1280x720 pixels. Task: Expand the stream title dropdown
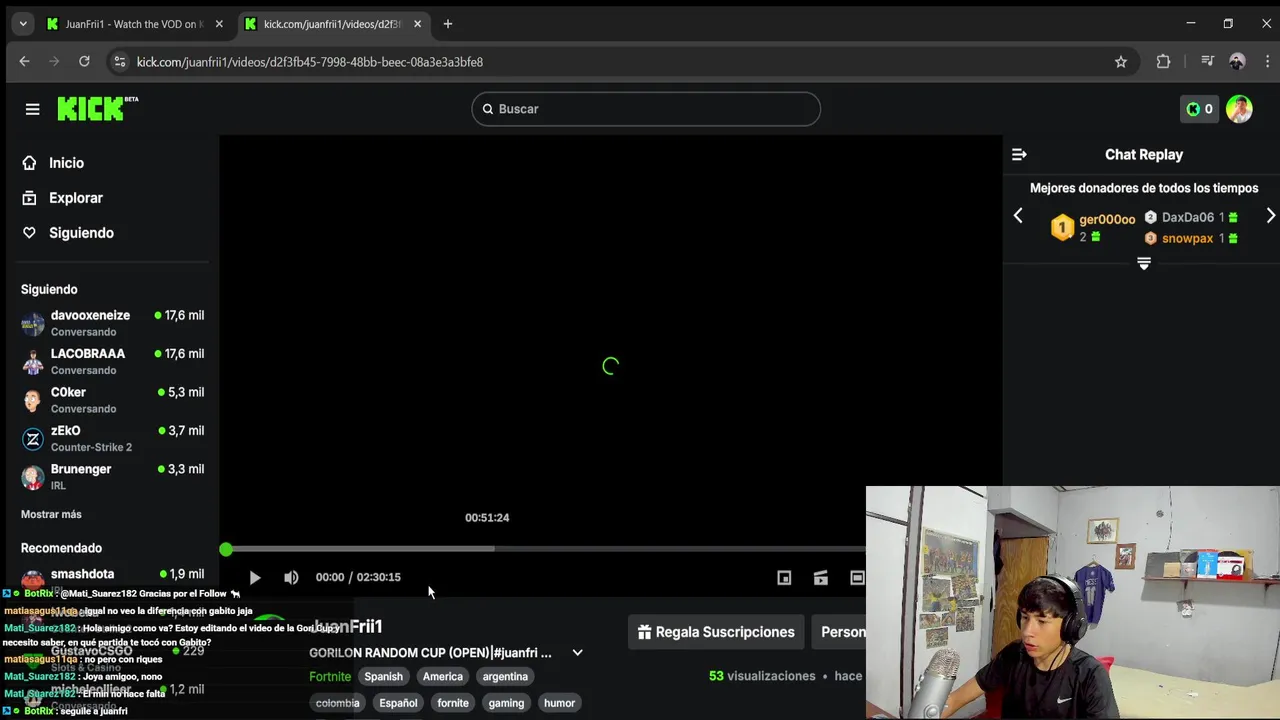coord(577,653)
